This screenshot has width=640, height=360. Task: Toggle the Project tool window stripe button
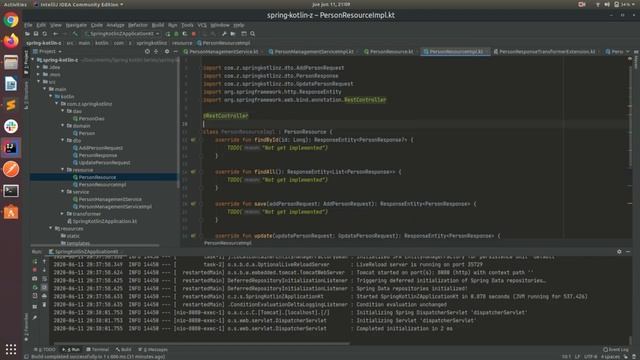(26, 62)
